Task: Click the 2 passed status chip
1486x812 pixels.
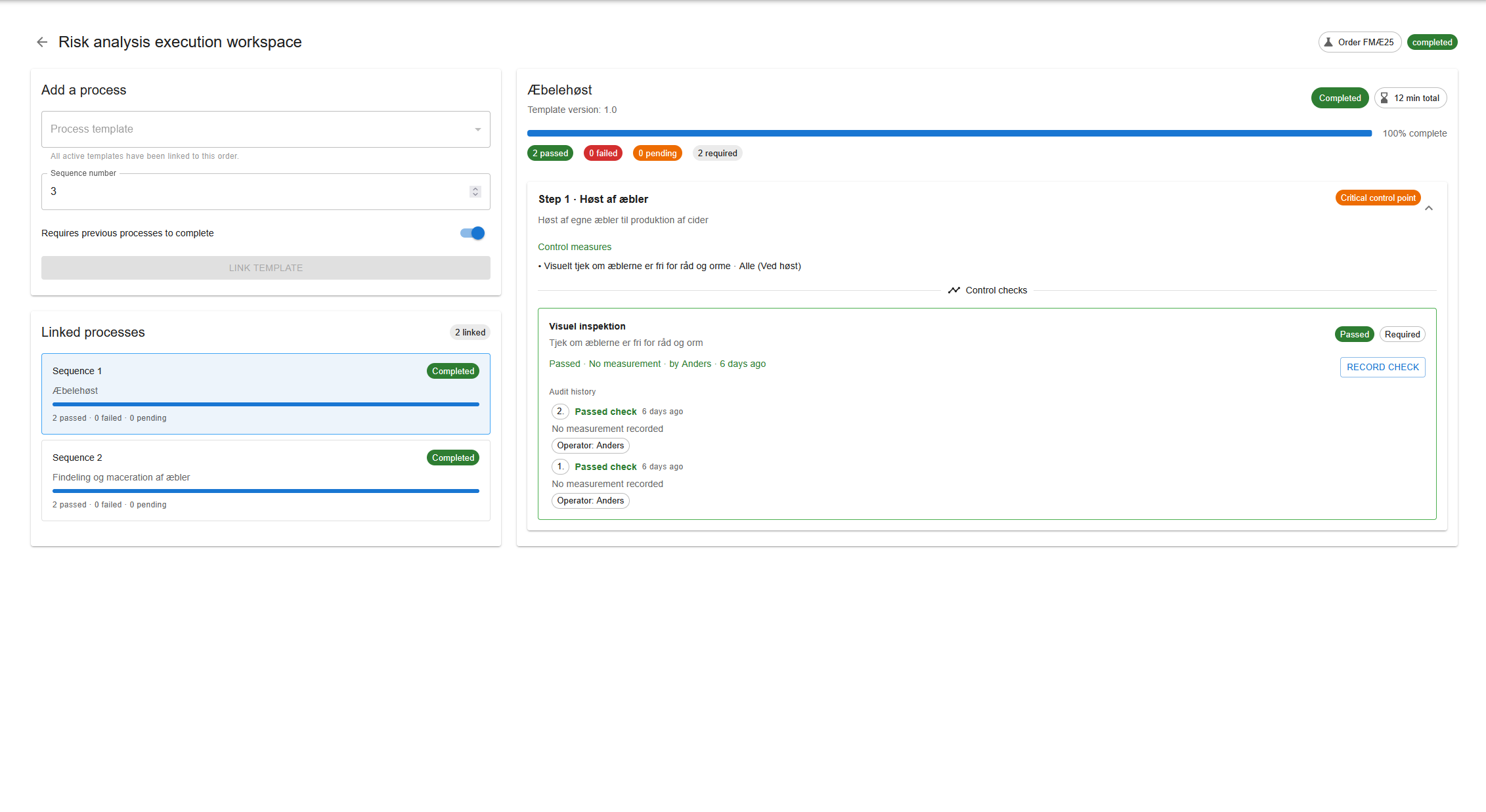Action: (550, 152)
